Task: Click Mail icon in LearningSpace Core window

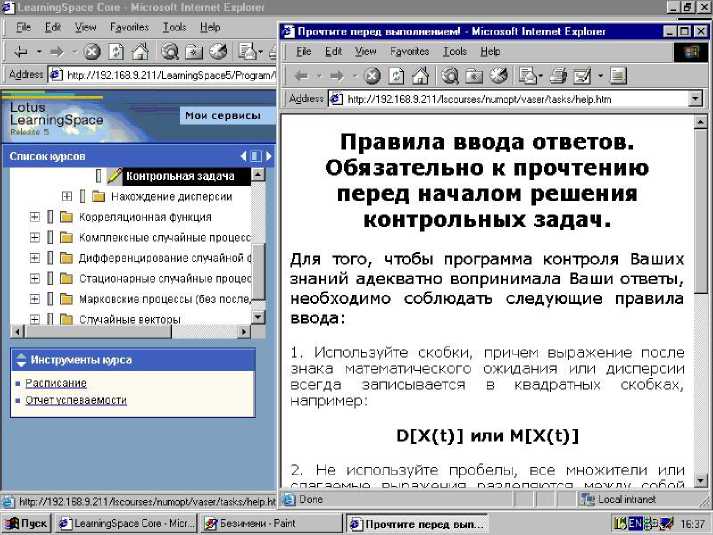Action: [x=247, y=52]
